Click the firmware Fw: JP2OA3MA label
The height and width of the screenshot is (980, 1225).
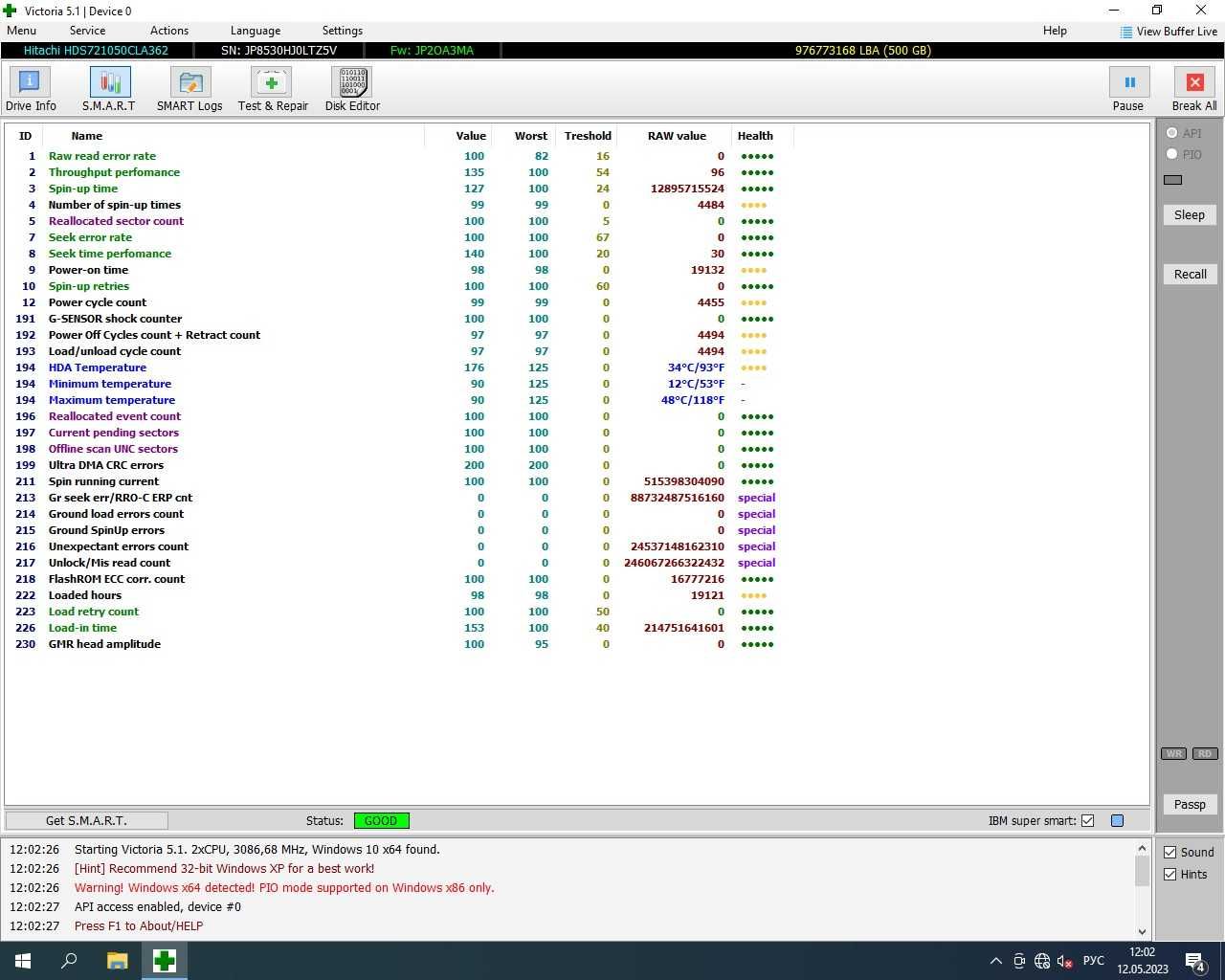click(x=432, y=51)
